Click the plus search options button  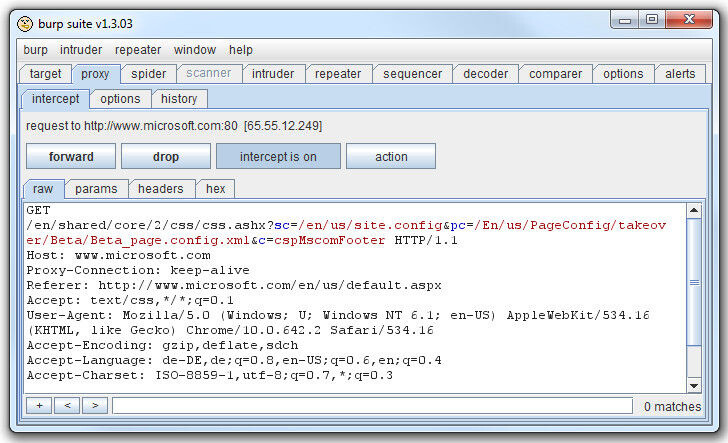tap(39, 405)
